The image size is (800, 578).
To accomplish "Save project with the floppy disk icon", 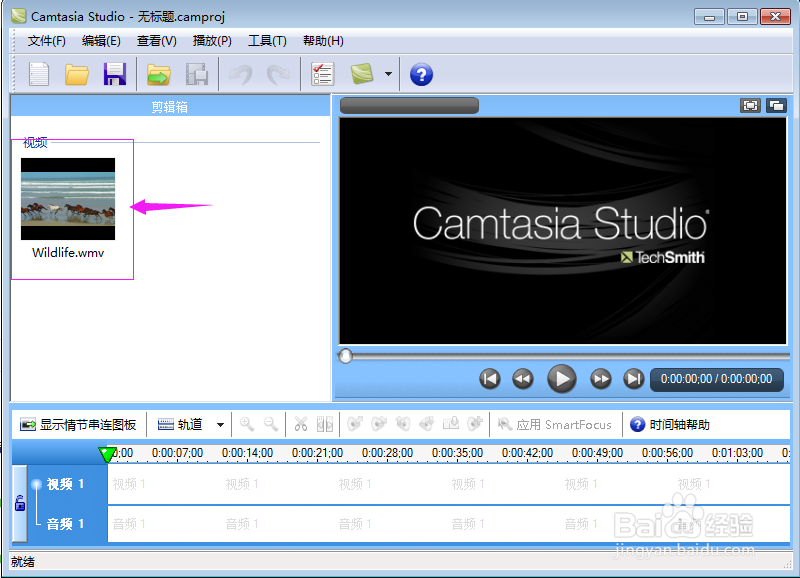I will 115,74.
